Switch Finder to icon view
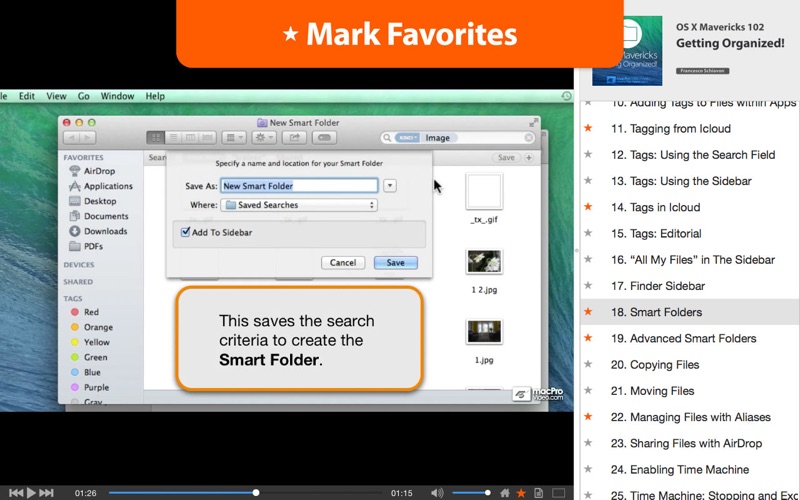Image resolution: width=800 pixels, height=500 pixels. 156,137
